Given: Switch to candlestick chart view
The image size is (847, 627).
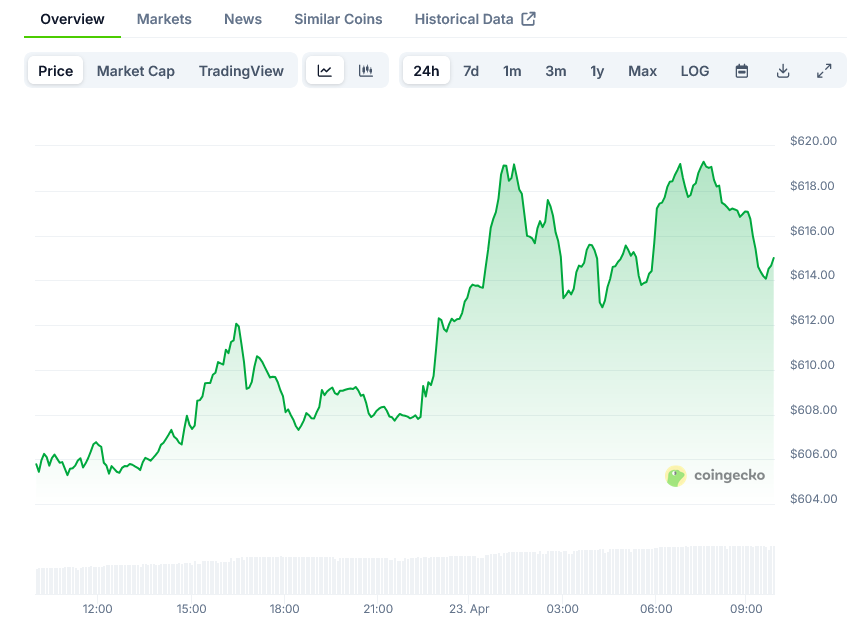Looking at the screenshot, I should coord(366,71).
